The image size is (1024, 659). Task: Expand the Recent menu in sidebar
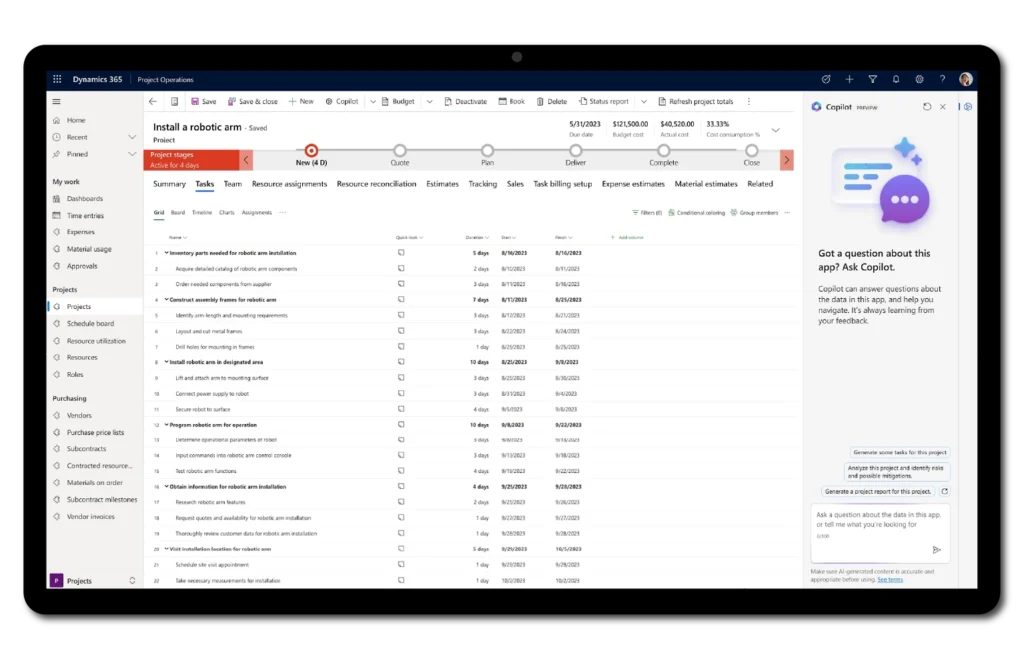132,137
